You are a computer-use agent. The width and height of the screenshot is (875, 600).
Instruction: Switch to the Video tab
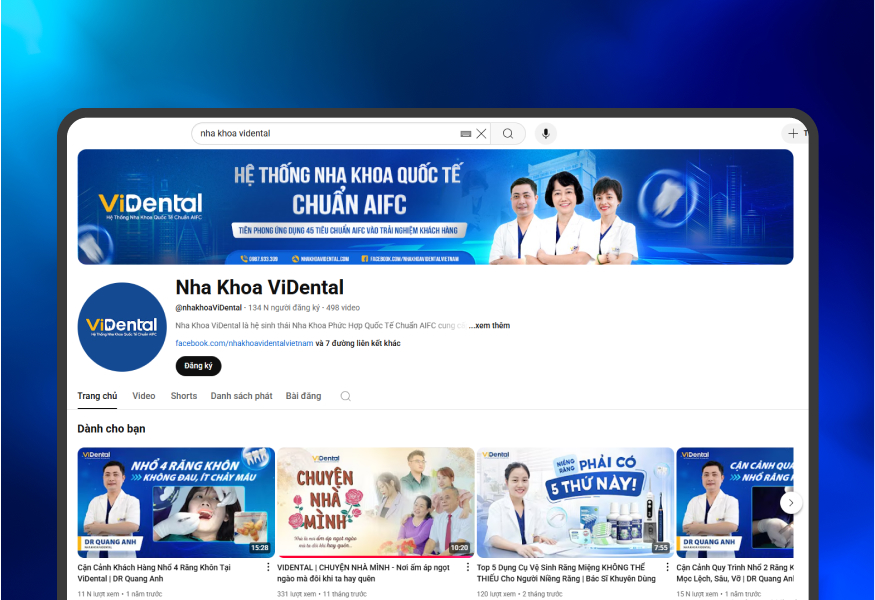click(144, 396)
